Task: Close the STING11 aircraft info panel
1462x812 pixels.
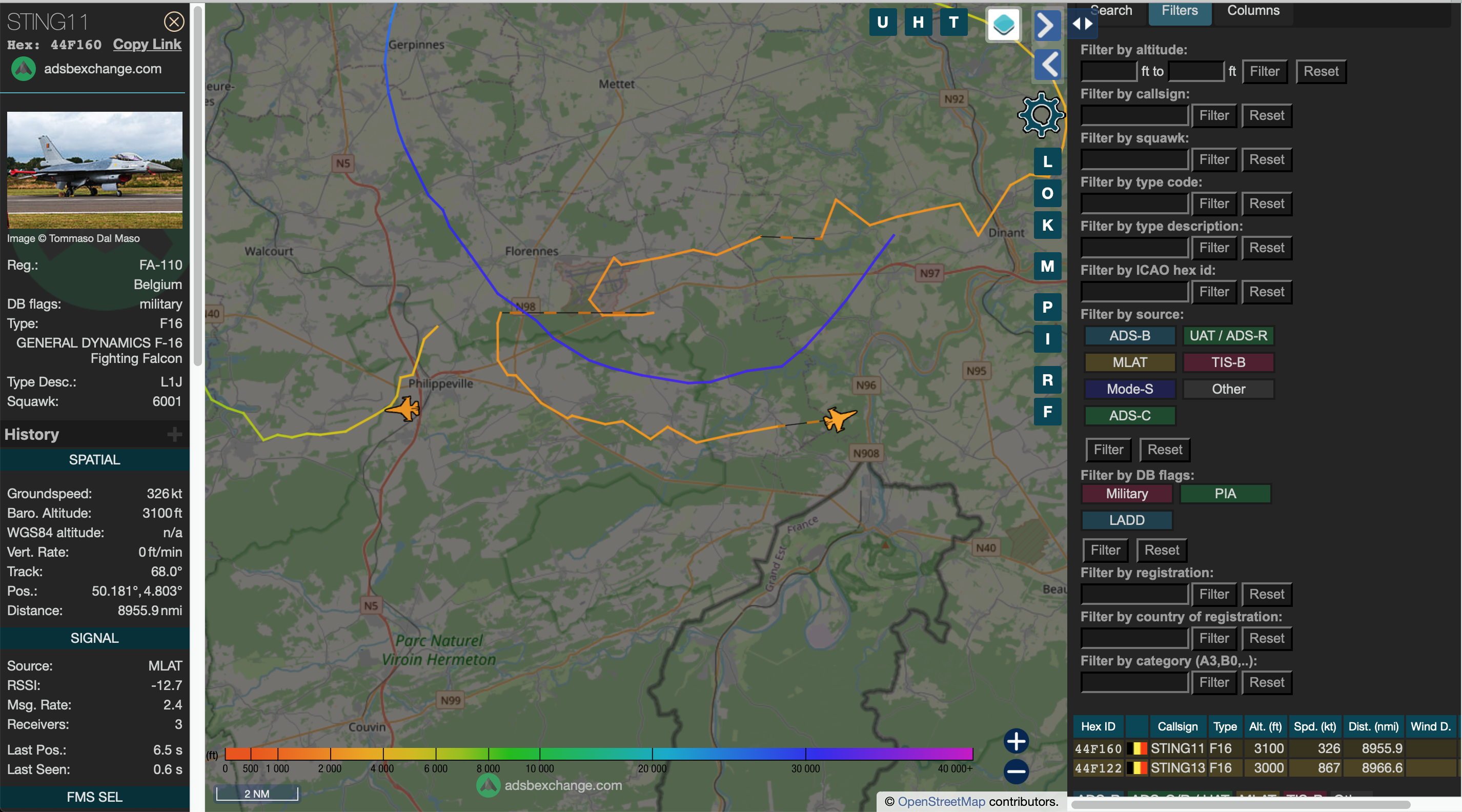Action: (174, 22)
